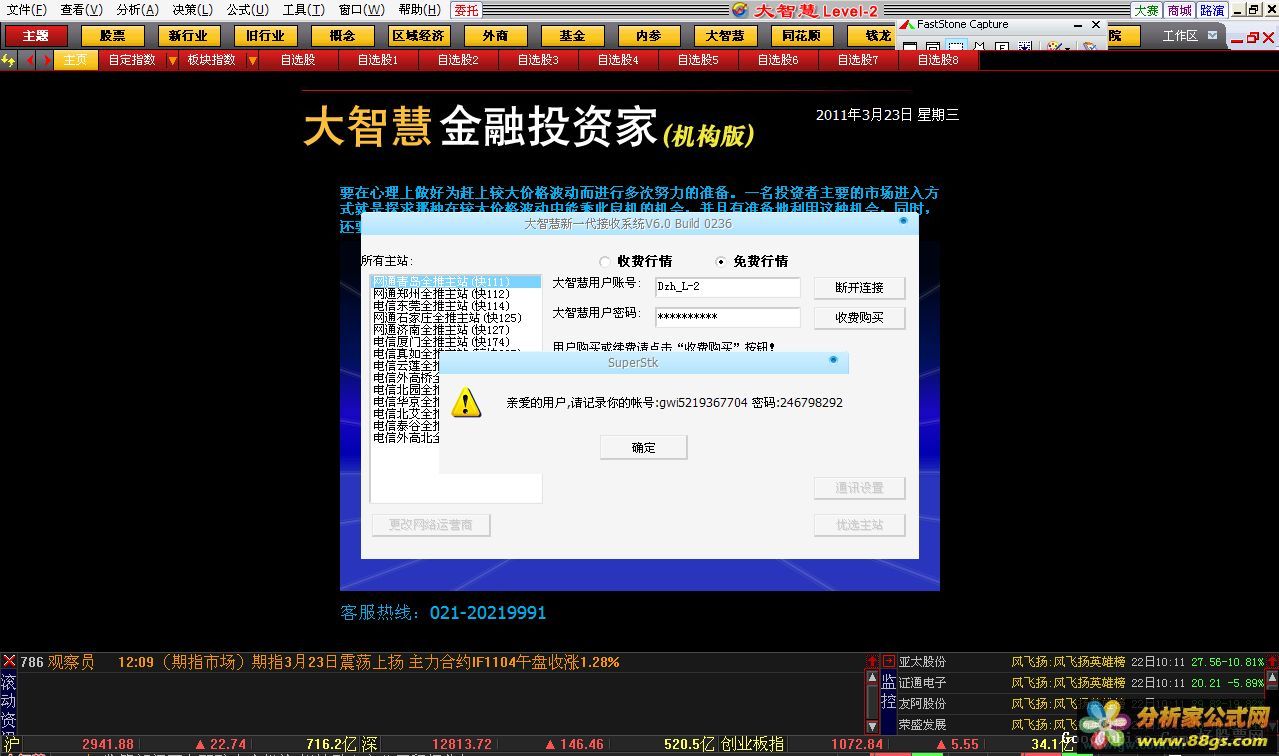Click the 内参 toolbar button
This screenshot has height=756, width=1279.
(x=648, y=35)
